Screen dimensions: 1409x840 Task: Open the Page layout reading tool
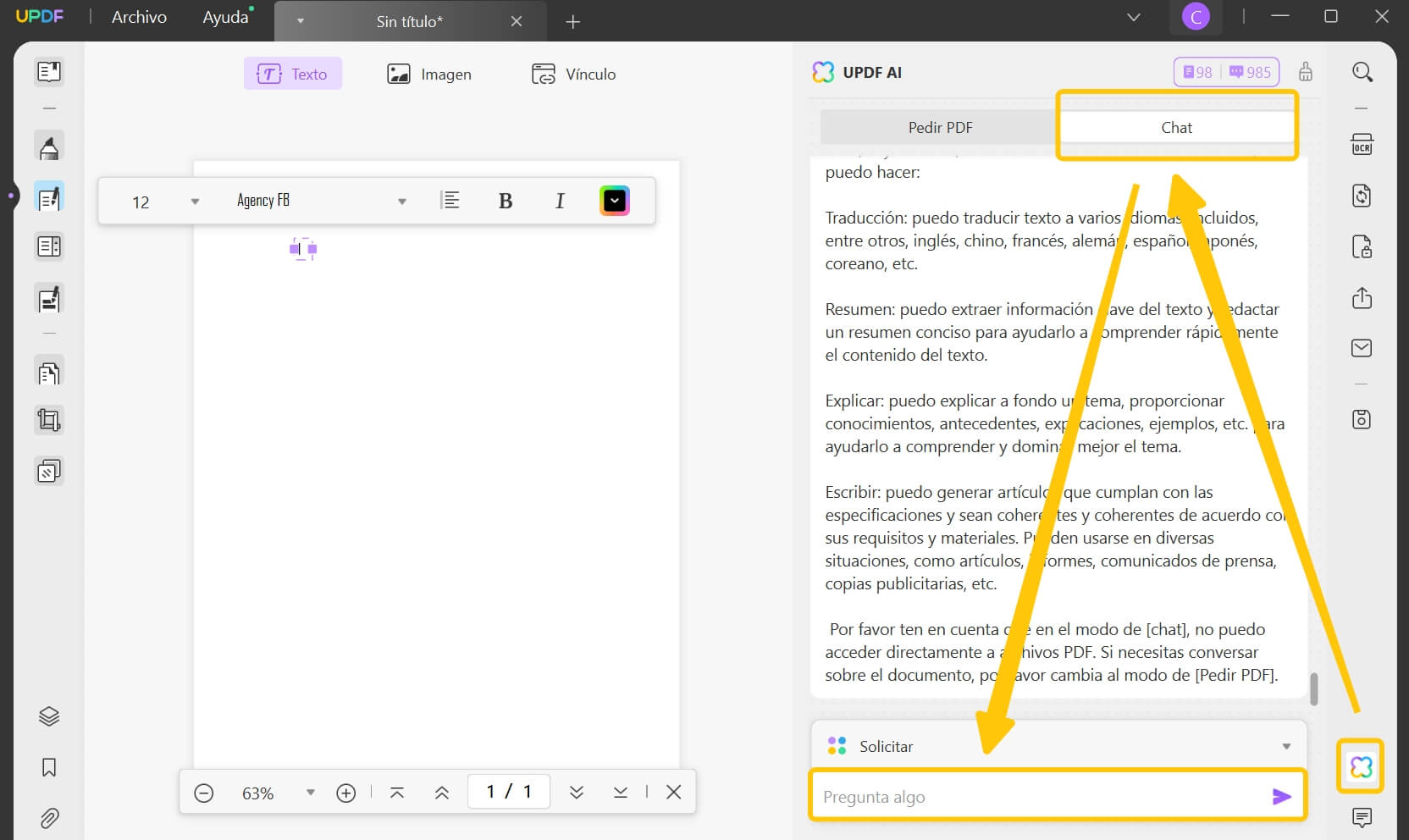tap(49, 246)
